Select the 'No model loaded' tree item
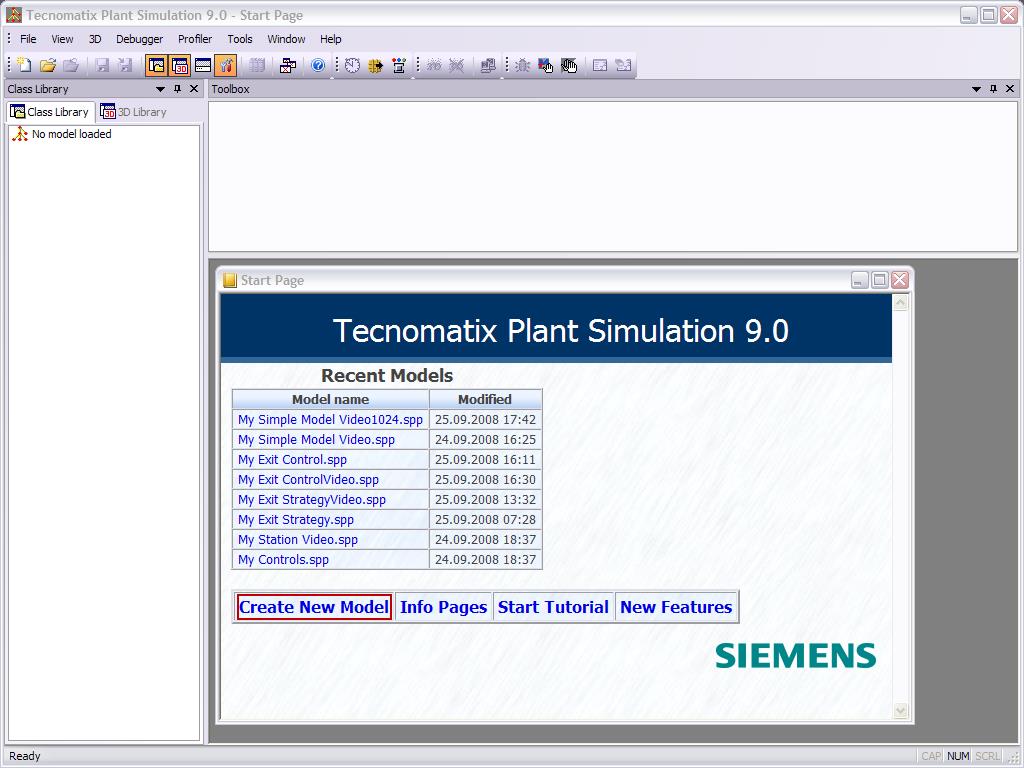 (x=71, y=134)
